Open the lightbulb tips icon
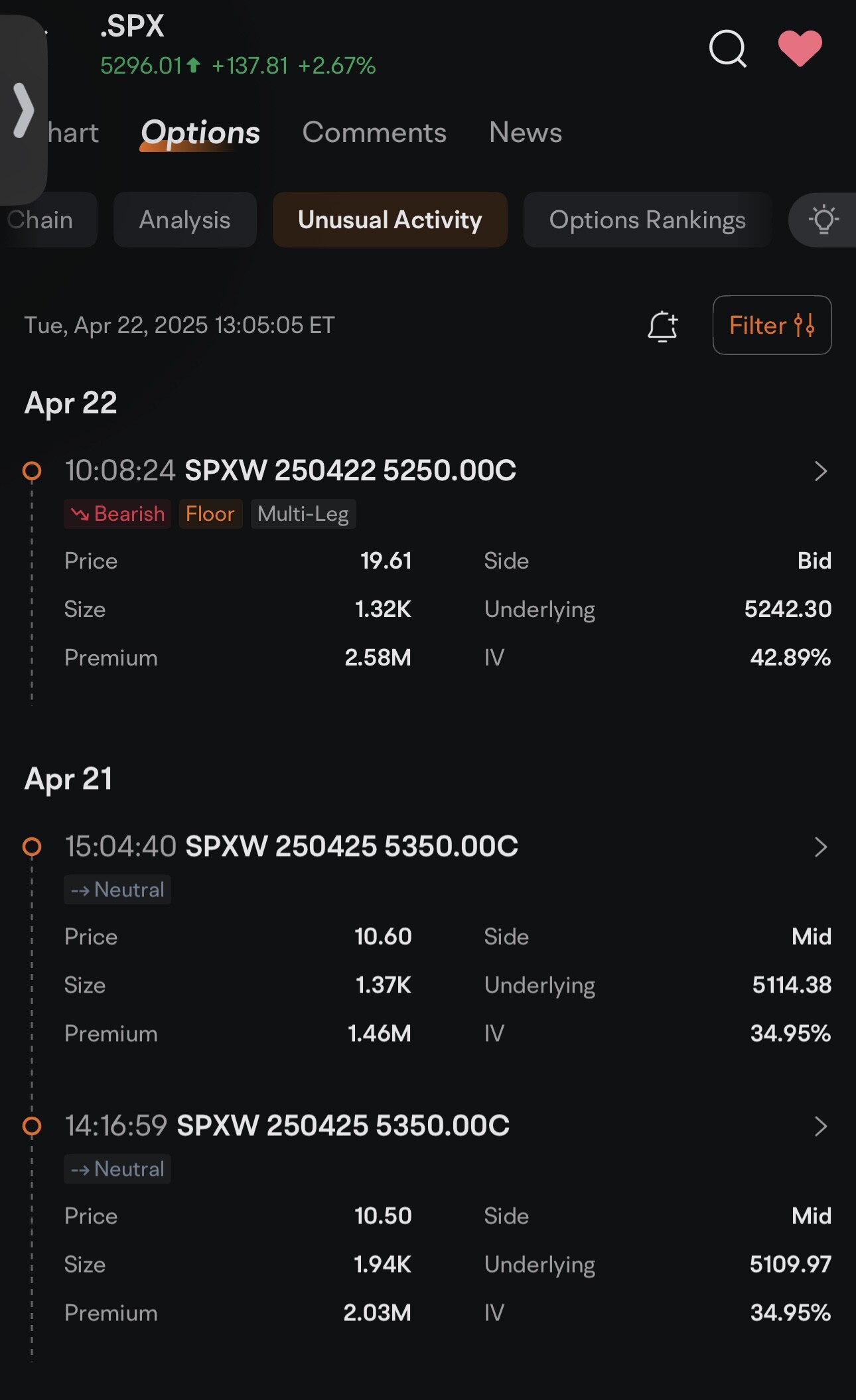 click(x=823, y=220)
